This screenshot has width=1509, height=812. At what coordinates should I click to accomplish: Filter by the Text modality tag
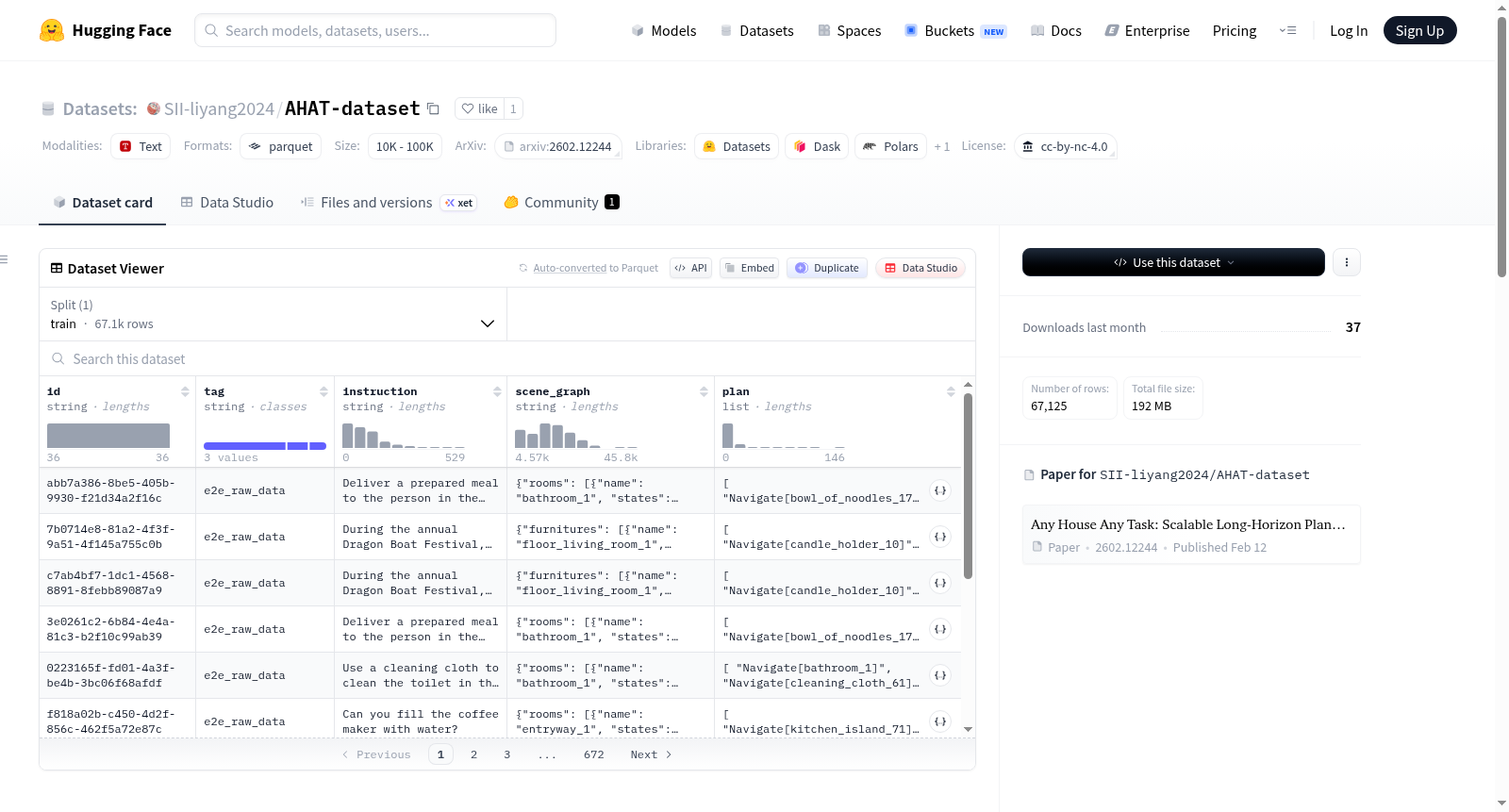tap(141, 146)
